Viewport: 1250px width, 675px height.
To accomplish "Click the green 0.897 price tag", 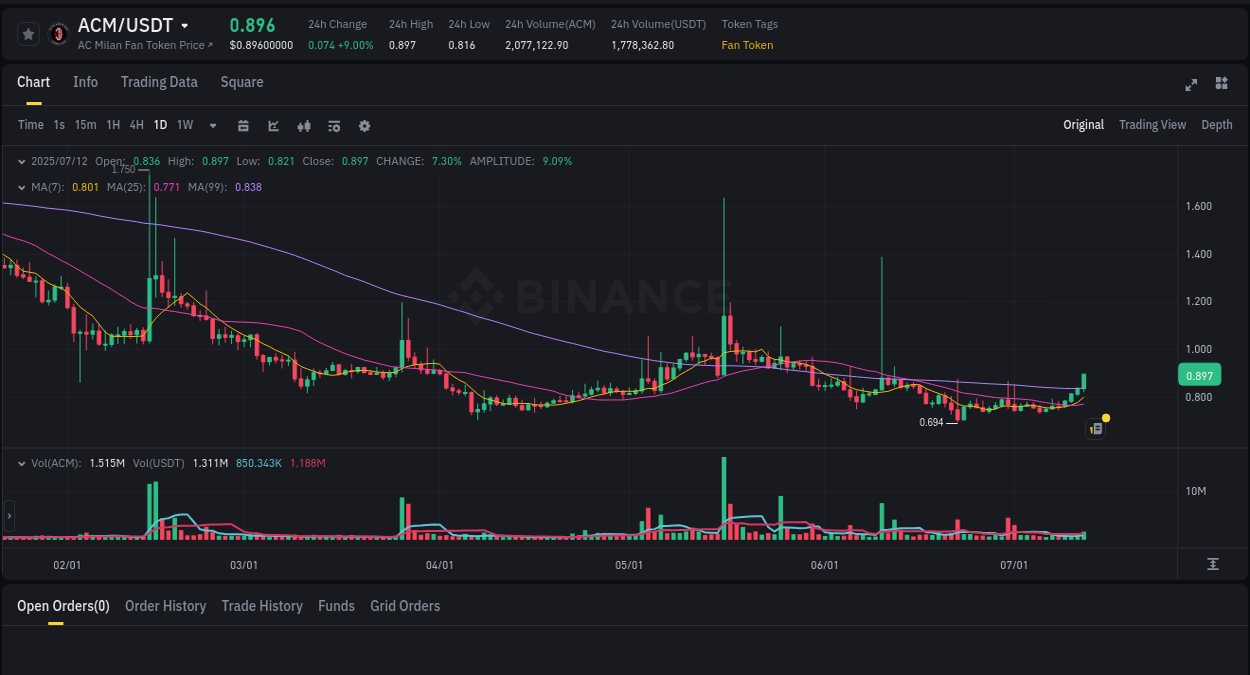I will point(1199,374).
